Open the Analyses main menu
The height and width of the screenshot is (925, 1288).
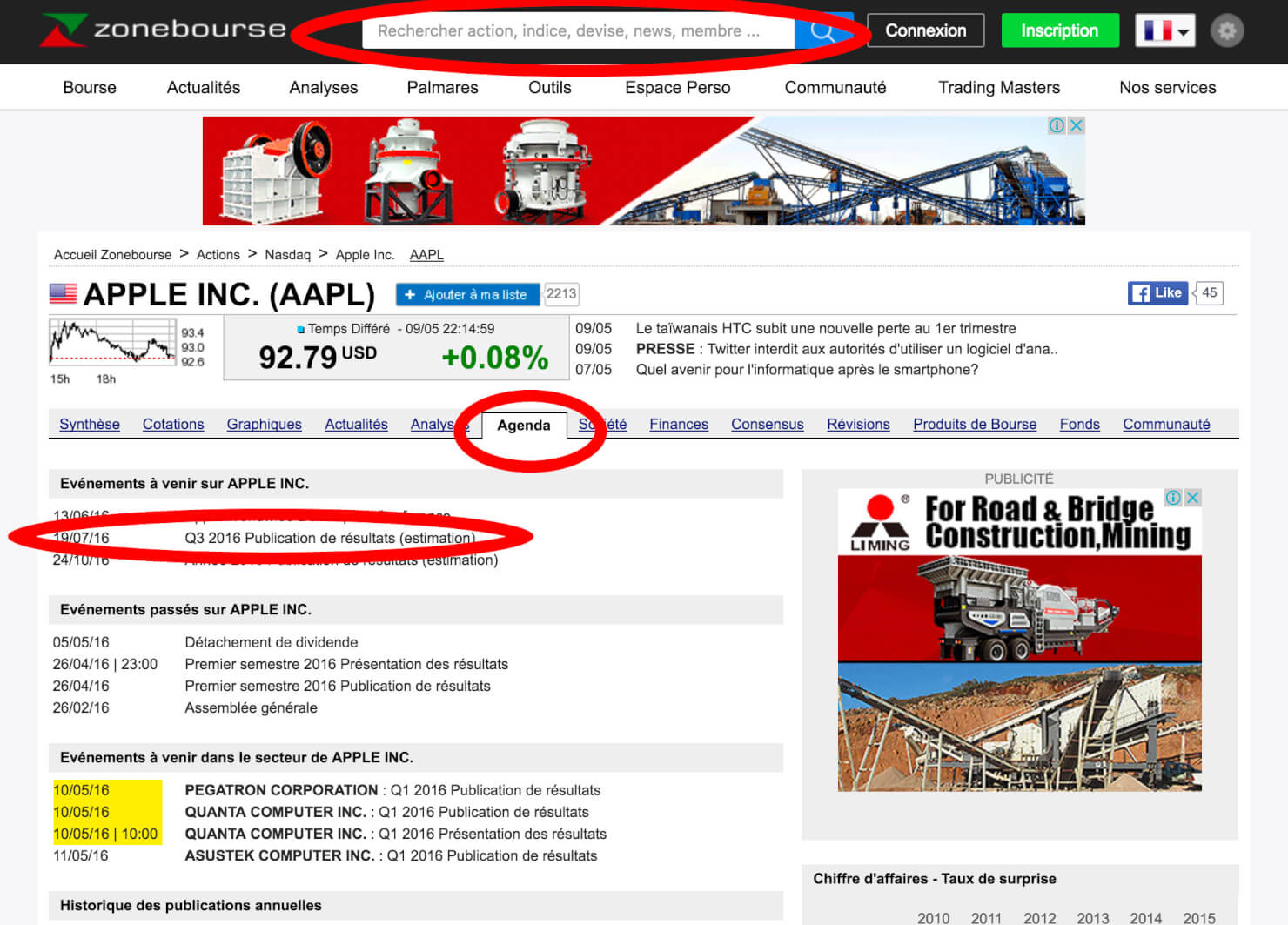324,87
